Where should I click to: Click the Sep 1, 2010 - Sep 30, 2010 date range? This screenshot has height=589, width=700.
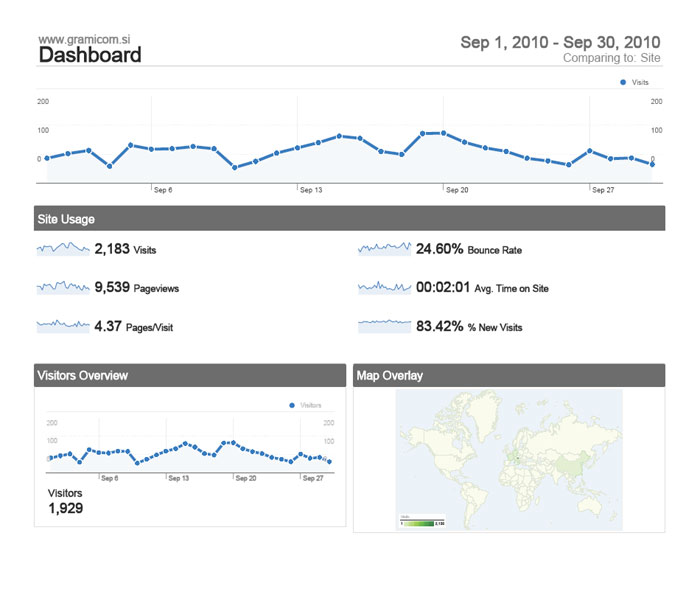click(560, 42)
